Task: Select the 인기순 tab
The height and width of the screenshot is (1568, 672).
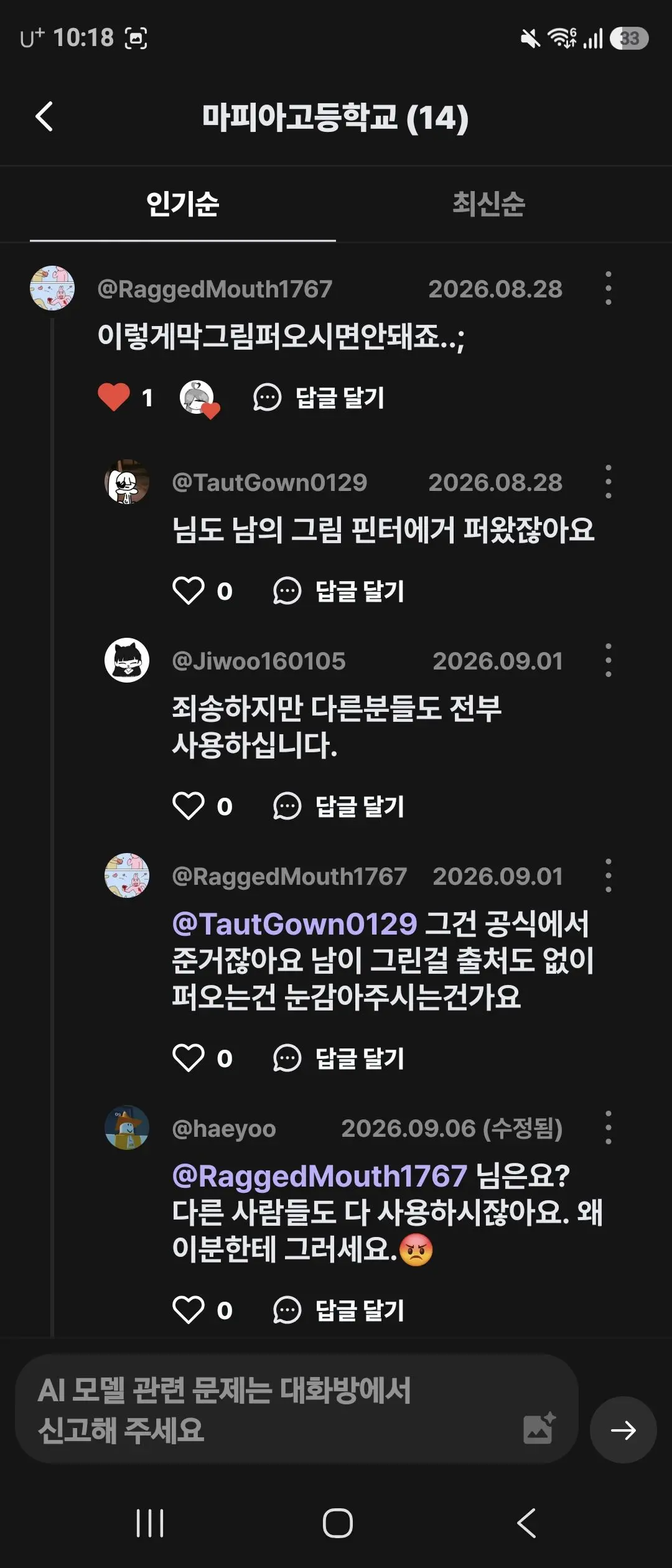Action: click(x=182, y=203)
